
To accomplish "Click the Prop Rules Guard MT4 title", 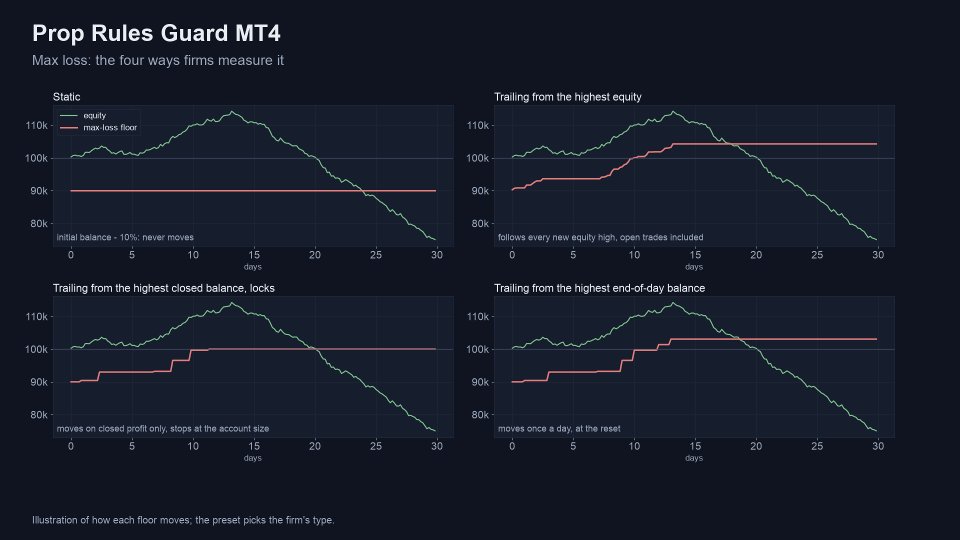I will (x=156, y=33).
